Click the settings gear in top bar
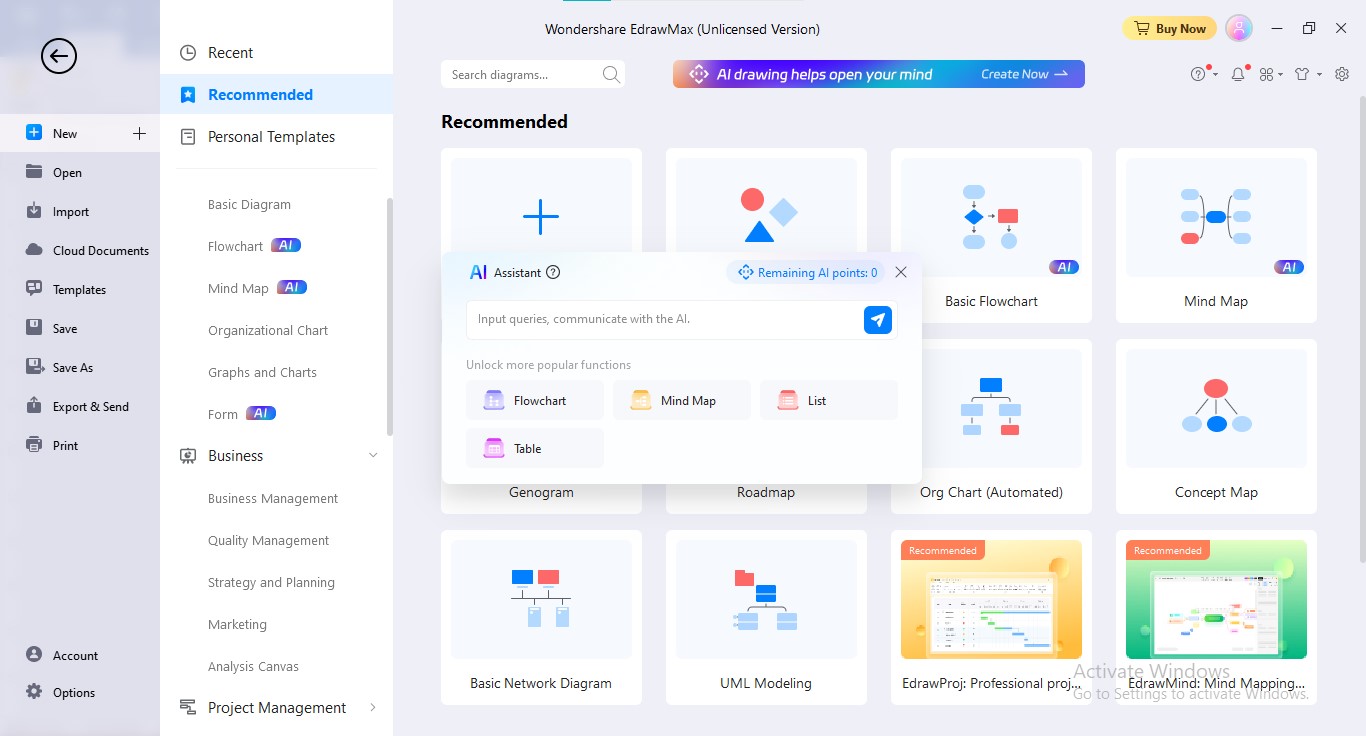This screenshot has height=736, width=1366. (1340, 74)
